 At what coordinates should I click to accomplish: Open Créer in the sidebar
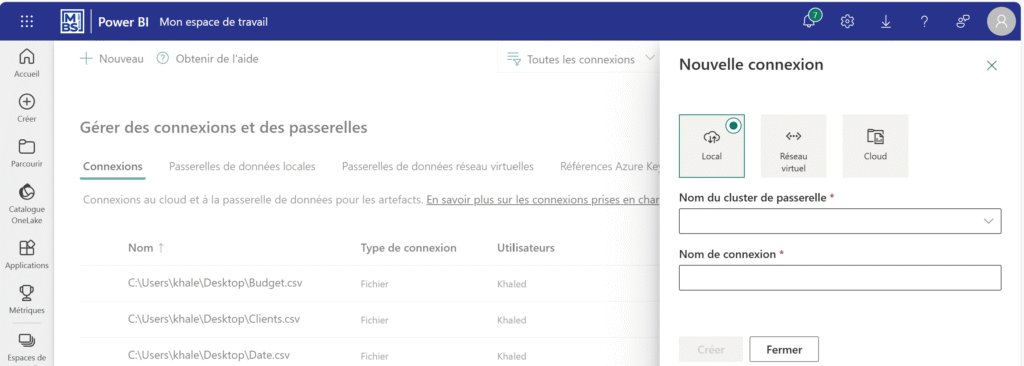click(x=27, y=108)
